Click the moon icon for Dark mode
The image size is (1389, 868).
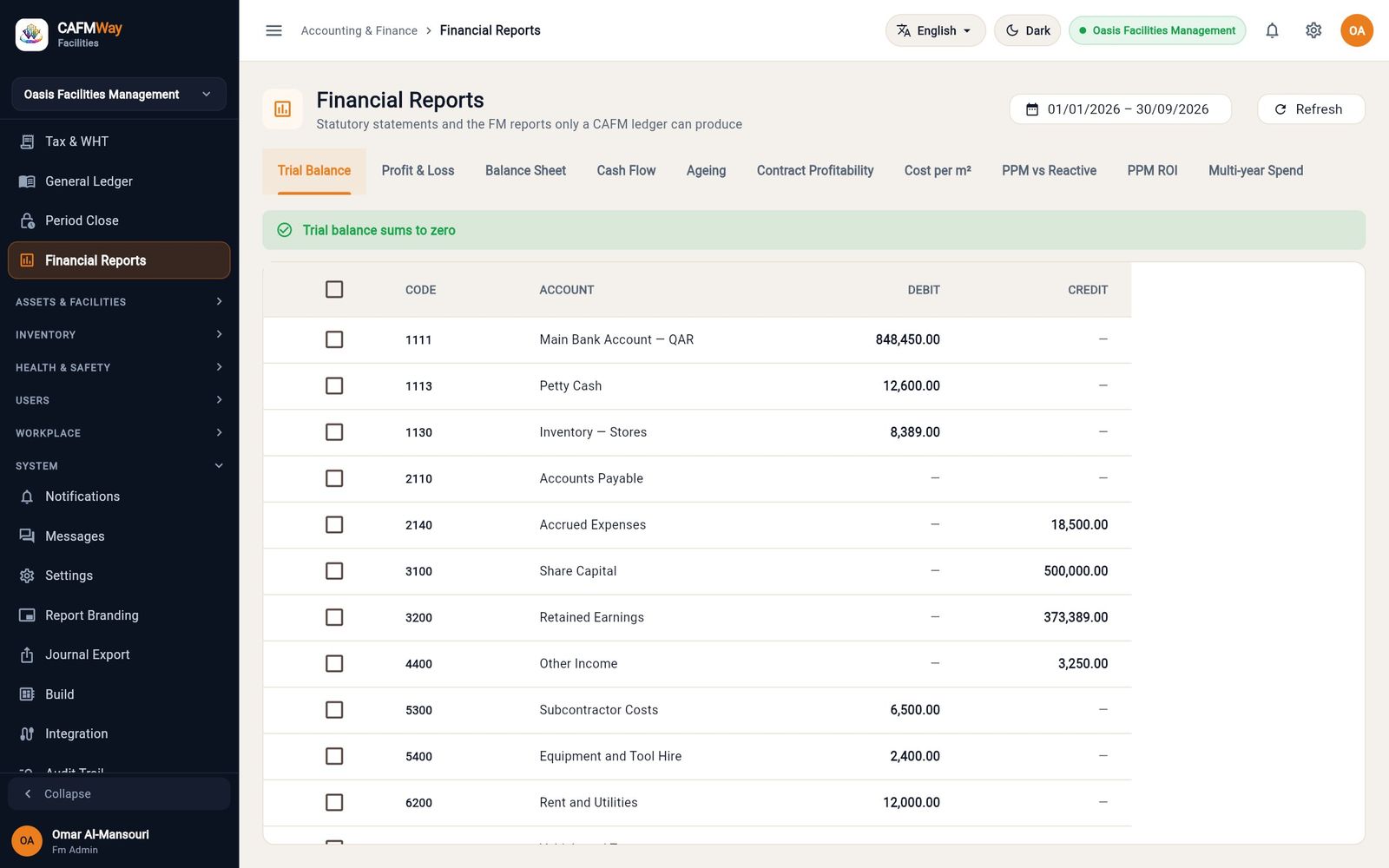(x=1012, y=30)
